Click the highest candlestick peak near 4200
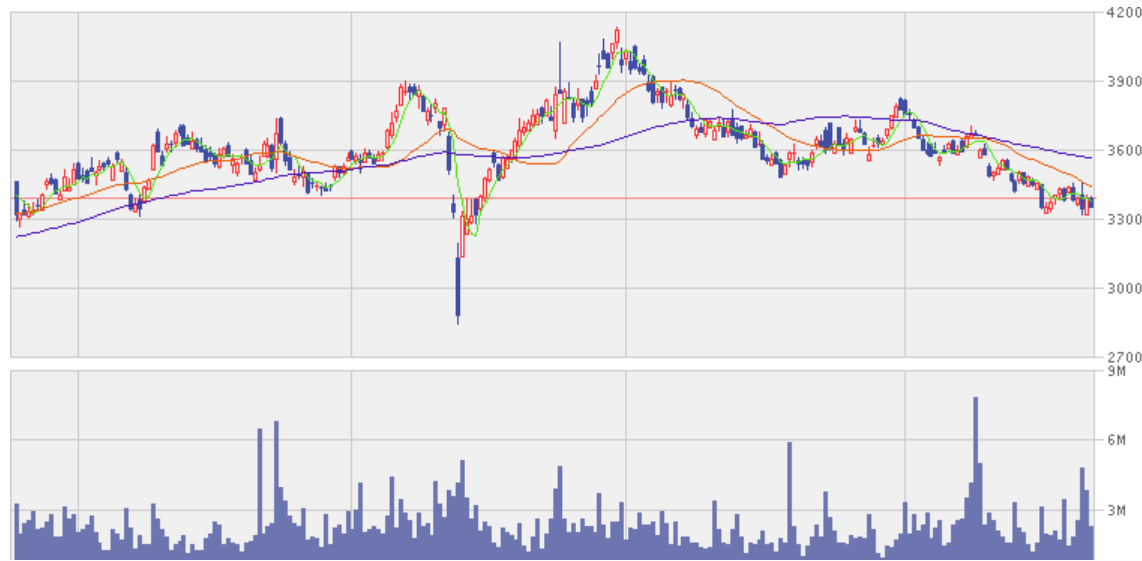Image resolution: width=1142 pixels, height=561 pixels. tap(616, 36)
